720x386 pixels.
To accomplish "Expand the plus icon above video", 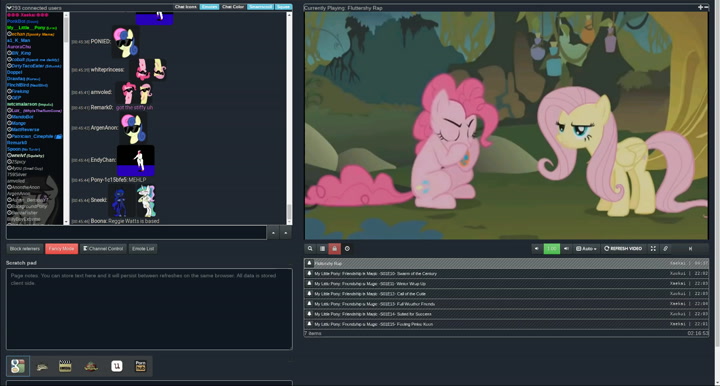I will [x=700, y=7].
